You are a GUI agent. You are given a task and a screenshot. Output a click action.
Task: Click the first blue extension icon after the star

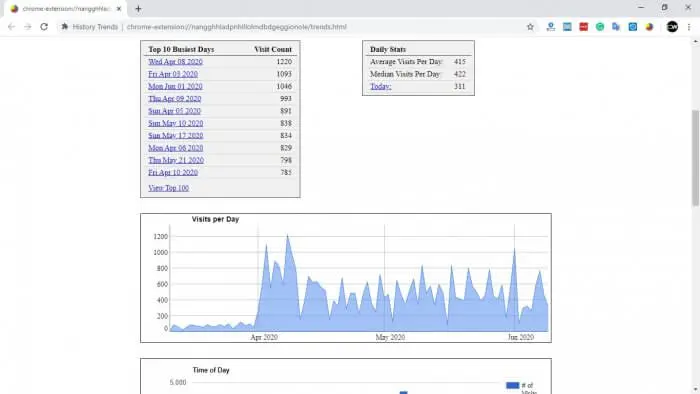(551, 27)
